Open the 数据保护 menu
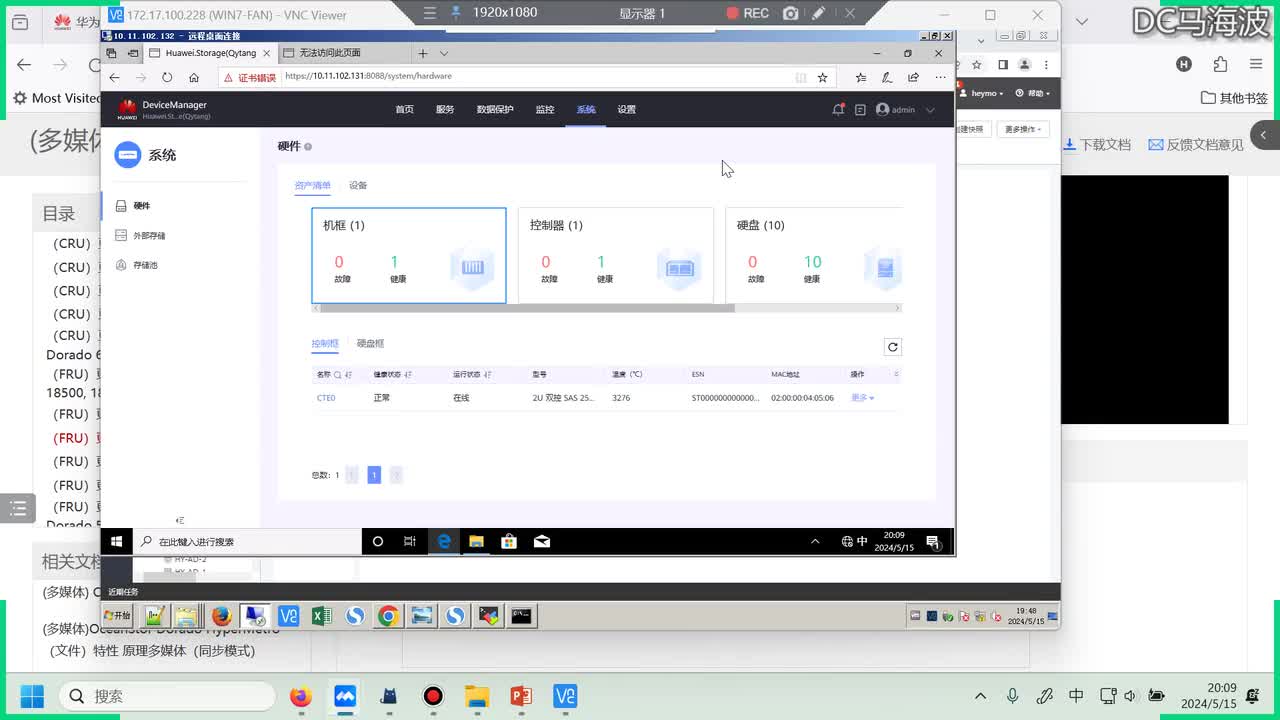This screenshot has height=720, width=1280. (495, 110)
